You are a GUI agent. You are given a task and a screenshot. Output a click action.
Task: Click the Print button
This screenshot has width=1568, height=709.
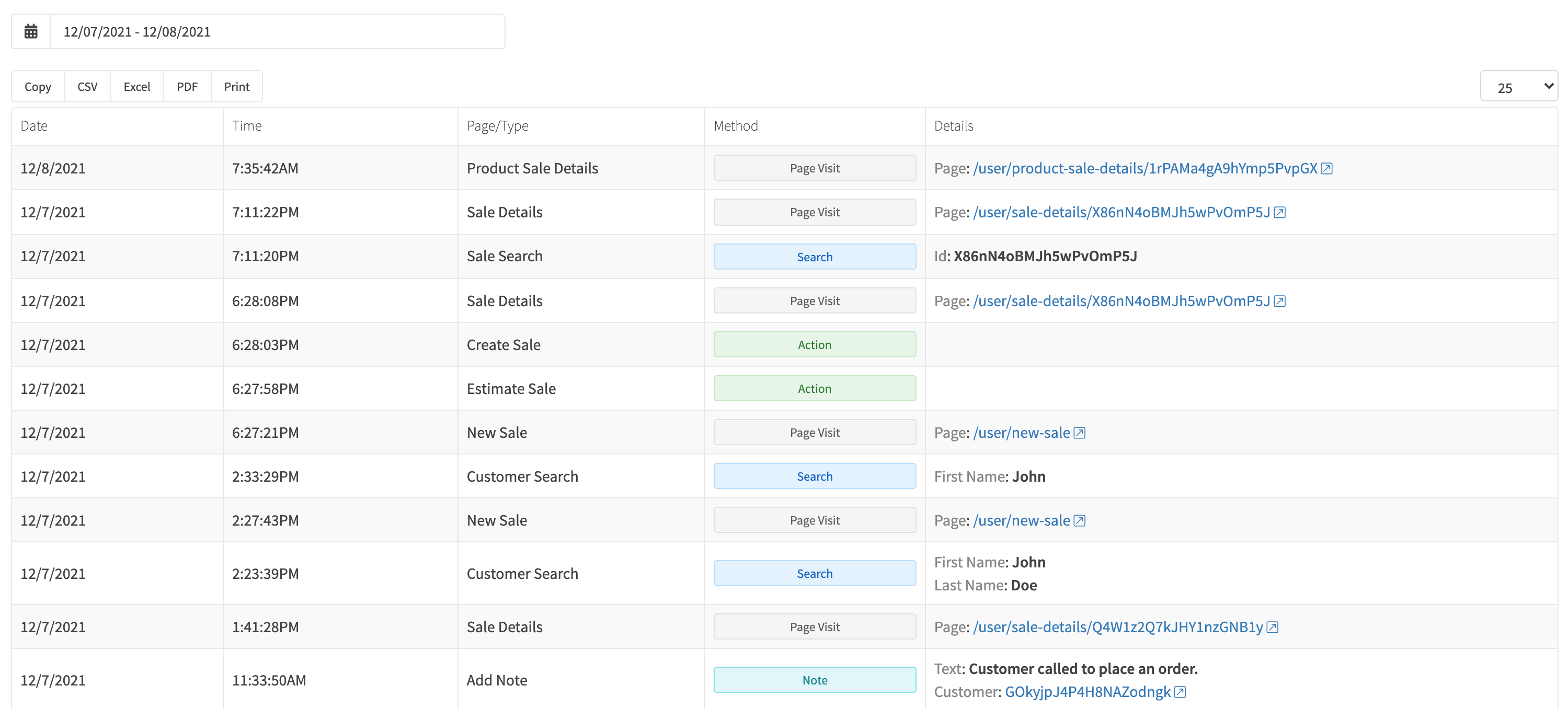coord(237,87)
